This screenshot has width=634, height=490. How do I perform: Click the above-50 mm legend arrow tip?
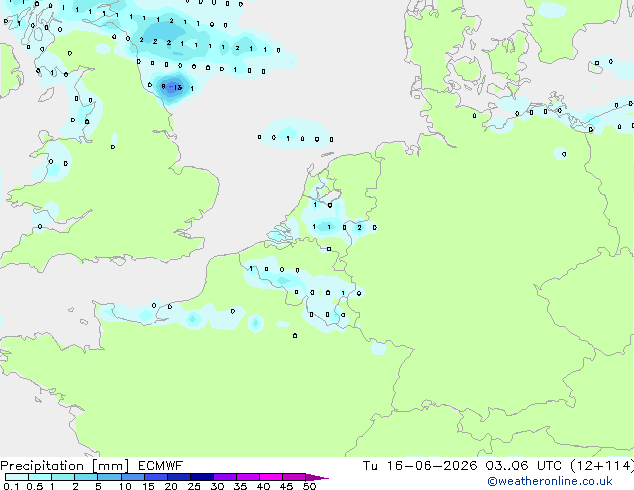tap(317, 477)
